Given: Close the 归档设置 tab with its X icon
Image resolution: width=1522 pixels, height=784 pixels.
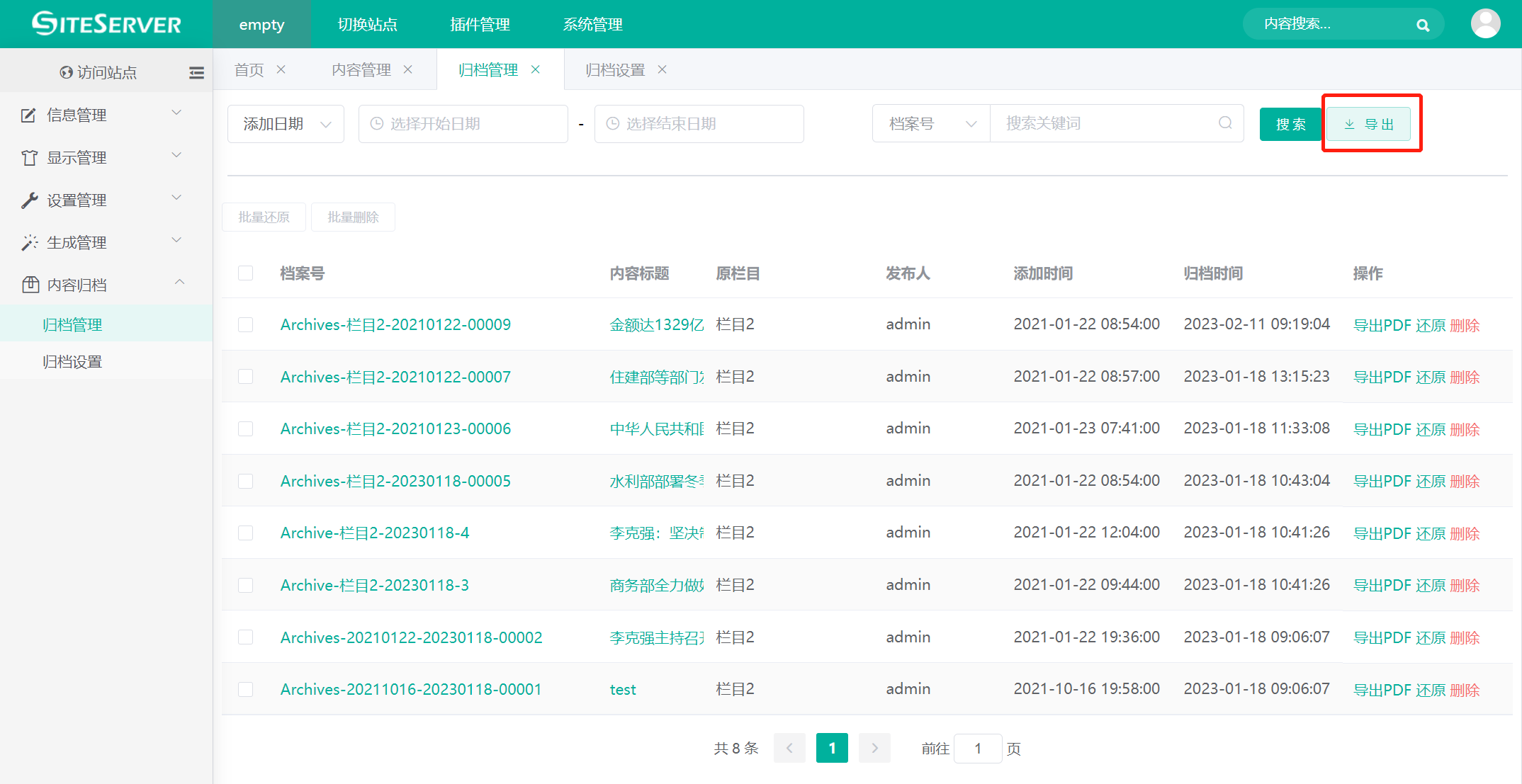Looking at the screenshot, I should (662, 69).
